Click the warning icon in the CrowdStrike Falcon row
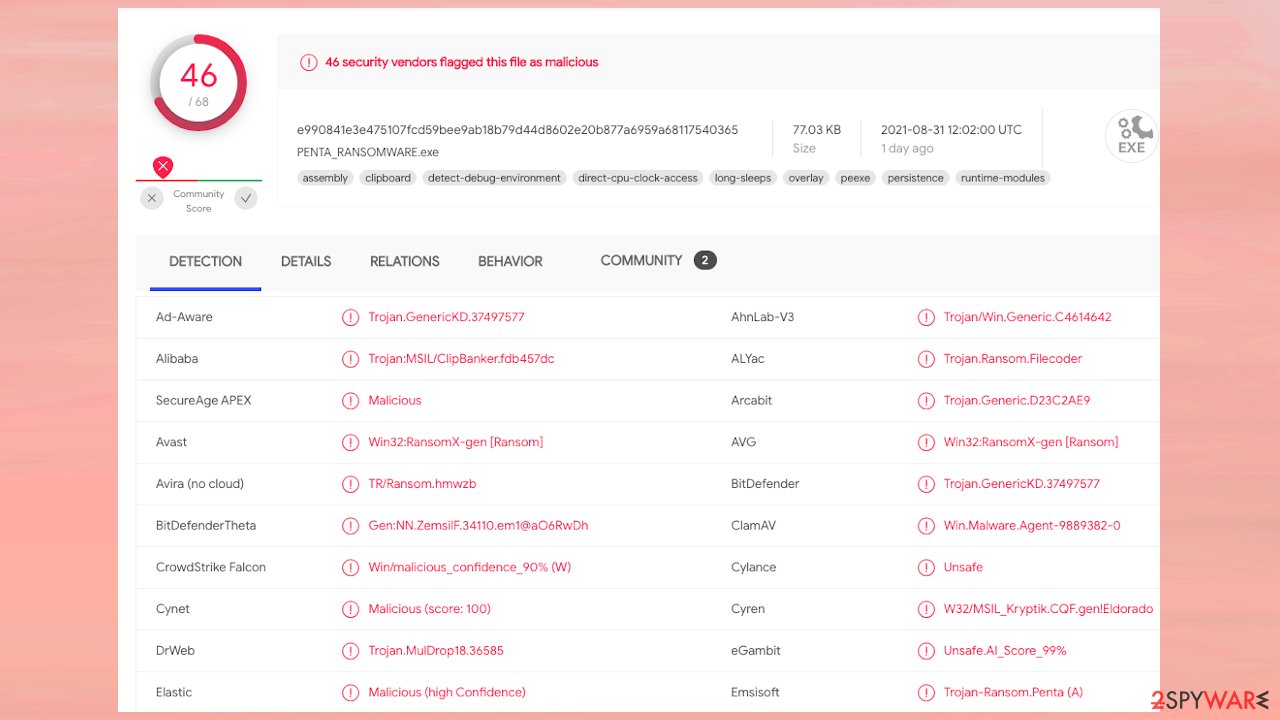 350,567
